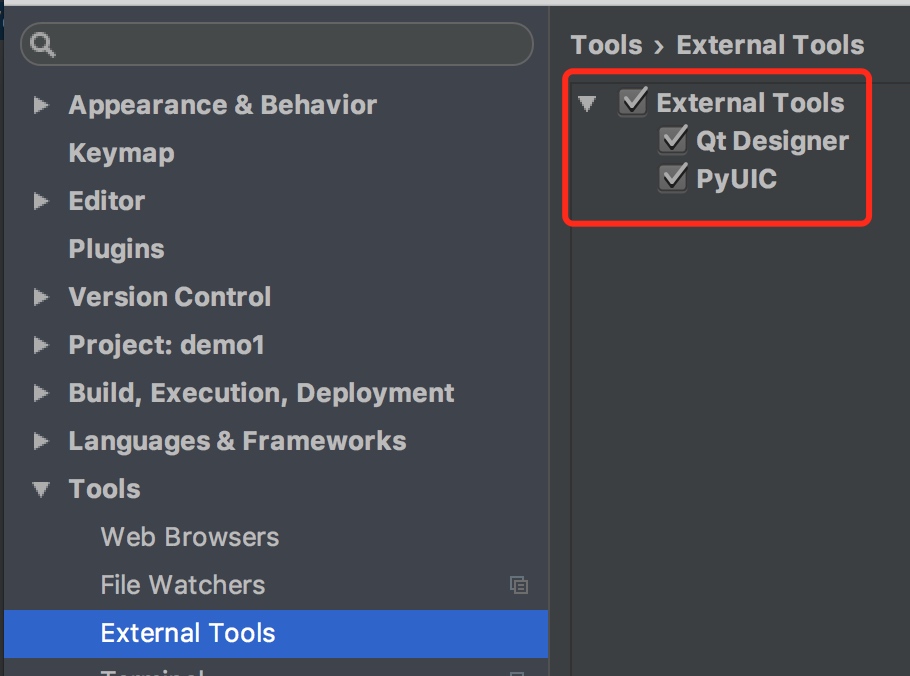
Task: Click Tools in the breadcrumb header
Action: [606, 45]
